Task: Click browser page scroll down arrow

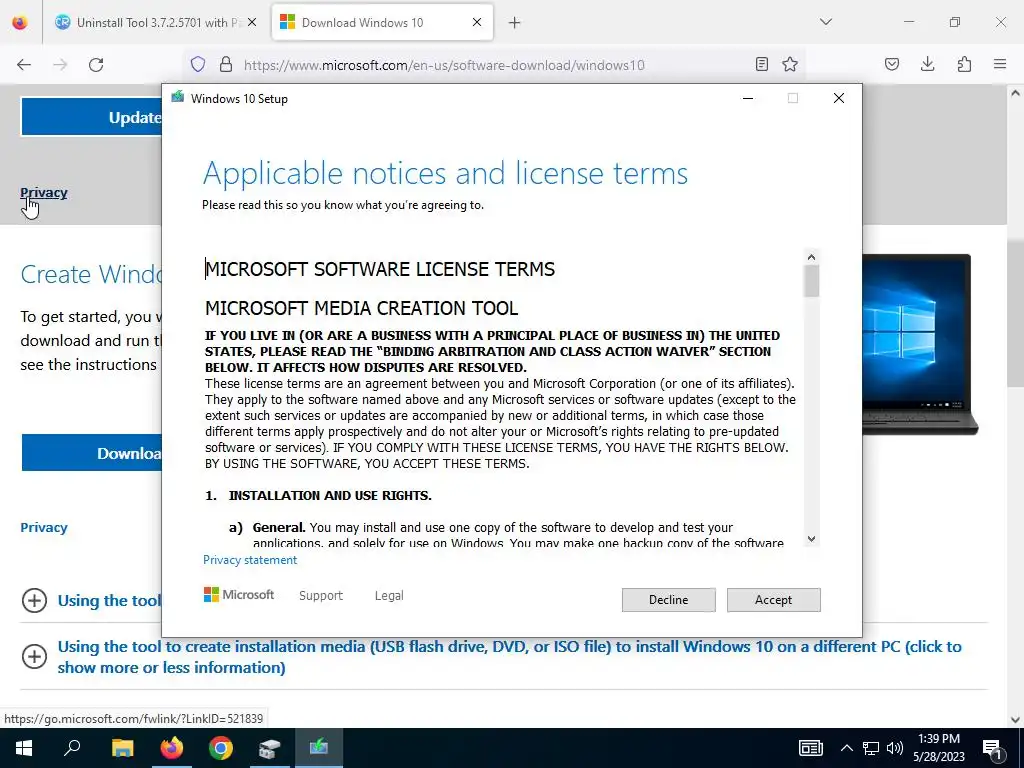Action: tap(1016, 720)
